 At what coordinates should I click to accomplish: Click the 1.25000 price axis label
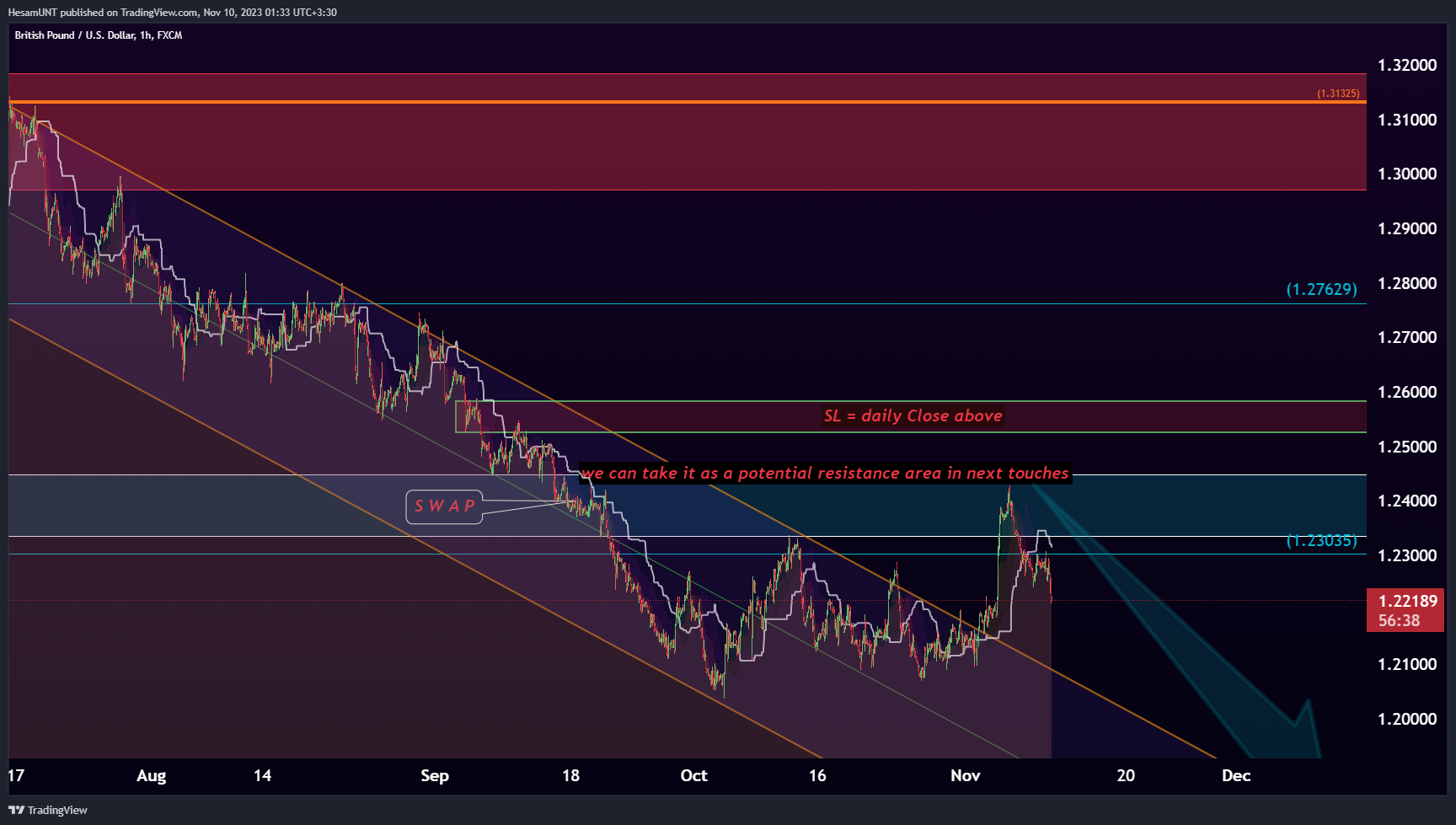pyautogui.click(x=1407, y=447)
